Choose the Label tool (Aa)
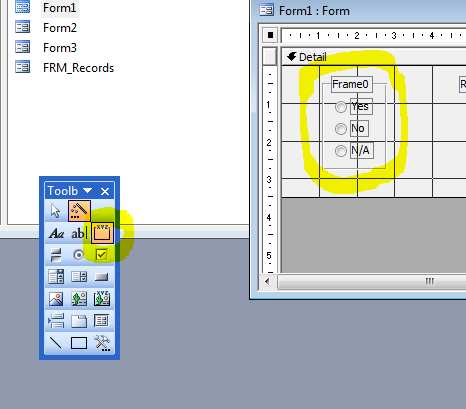This screenshot has height=409, width=466. [56, 233]
